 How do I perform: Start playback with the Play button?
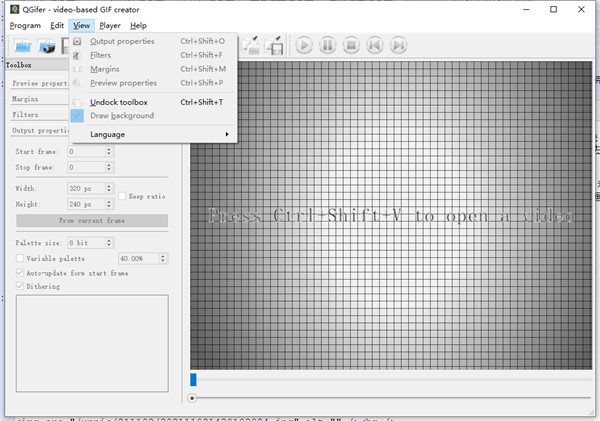(304, 45)
